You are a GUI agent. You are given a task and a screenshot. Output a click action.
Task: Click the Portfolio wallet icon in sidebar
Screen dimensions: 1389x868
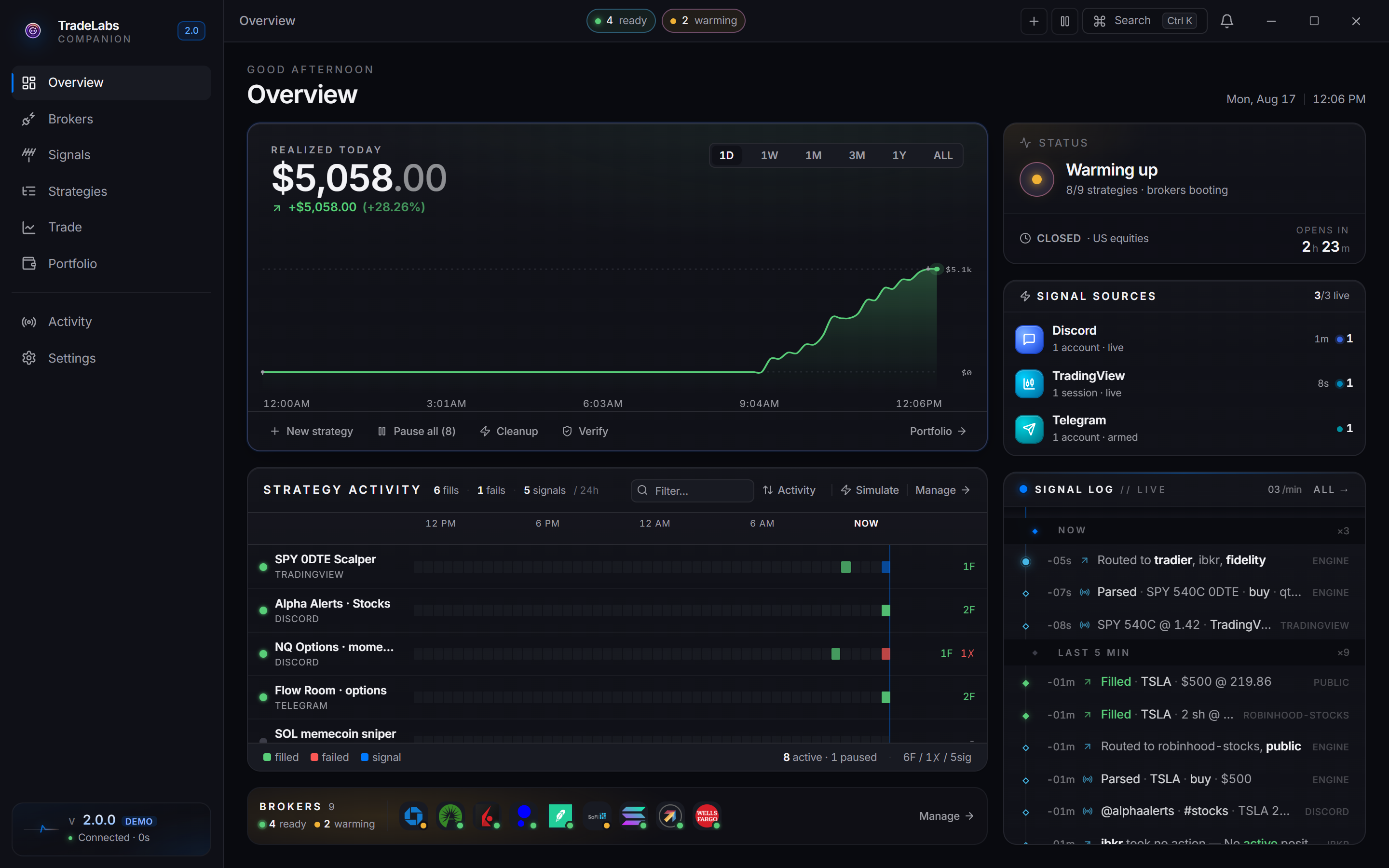(29, 263)
